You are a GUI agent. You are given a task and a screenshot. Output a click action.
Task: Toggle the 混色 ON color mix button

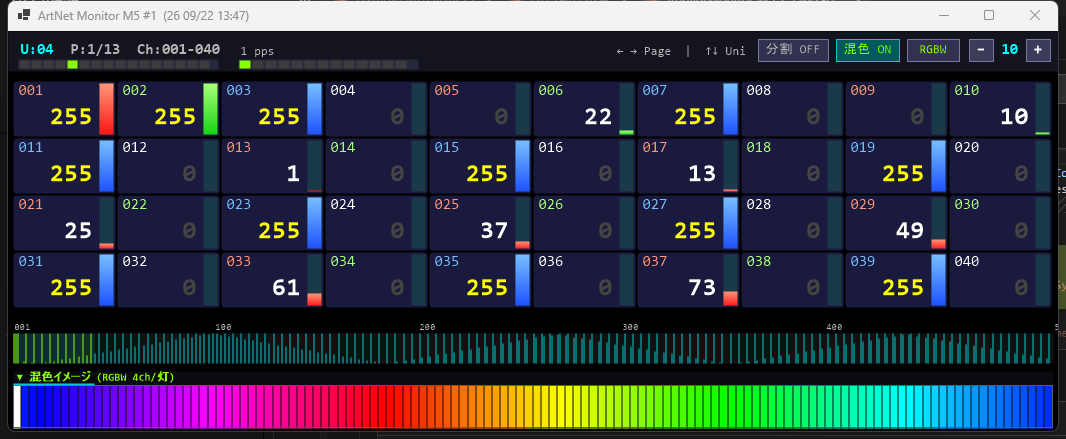point(867,50)
